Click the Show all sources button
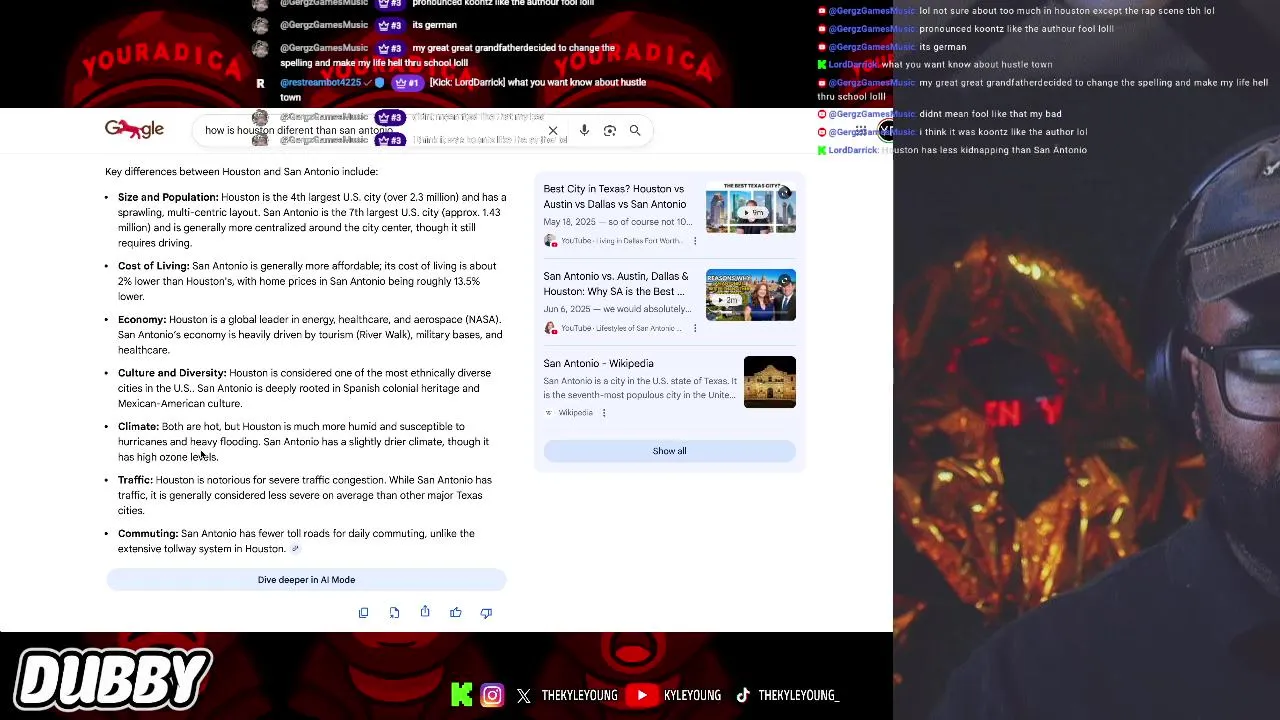This screenshot has width=1280, height=720. tap(669, 451)
